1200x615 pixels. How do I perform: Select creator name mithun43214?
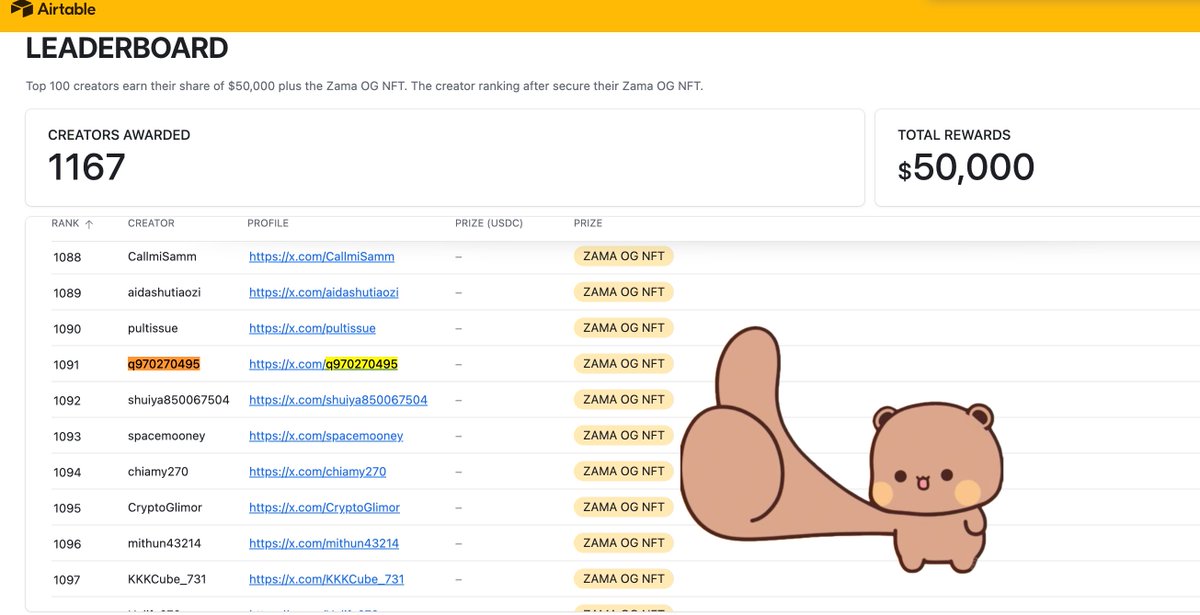pyautogui.click(x=165, y=544)
